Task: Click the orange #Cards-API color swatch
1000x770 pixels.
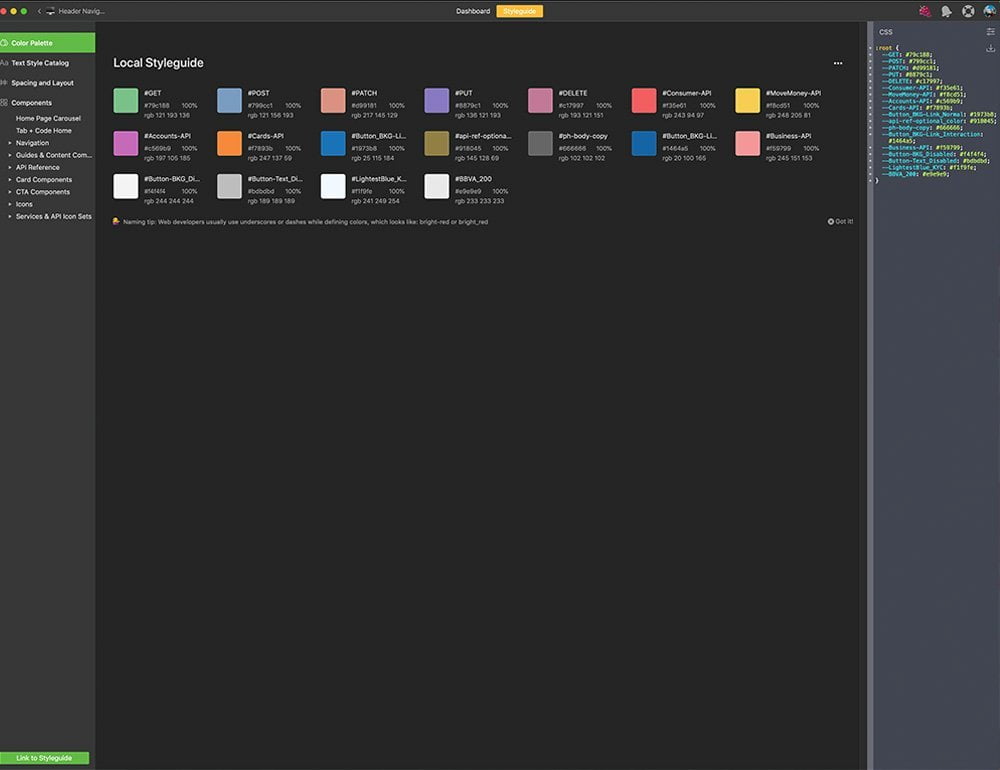Action: pos(229,143)
